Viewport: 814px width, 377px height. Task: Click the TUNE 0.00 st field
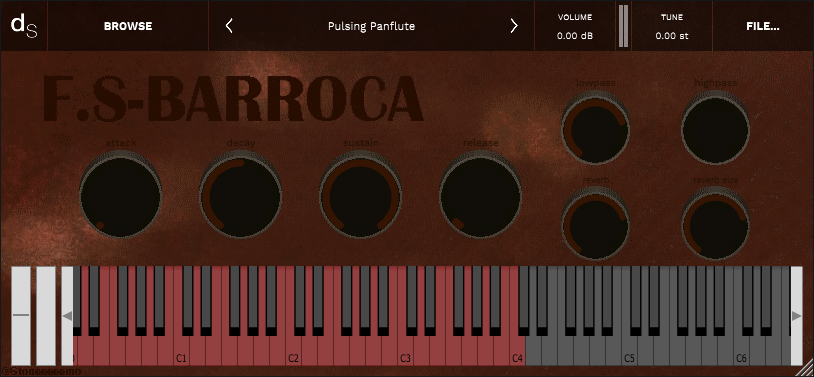(672, 26)
